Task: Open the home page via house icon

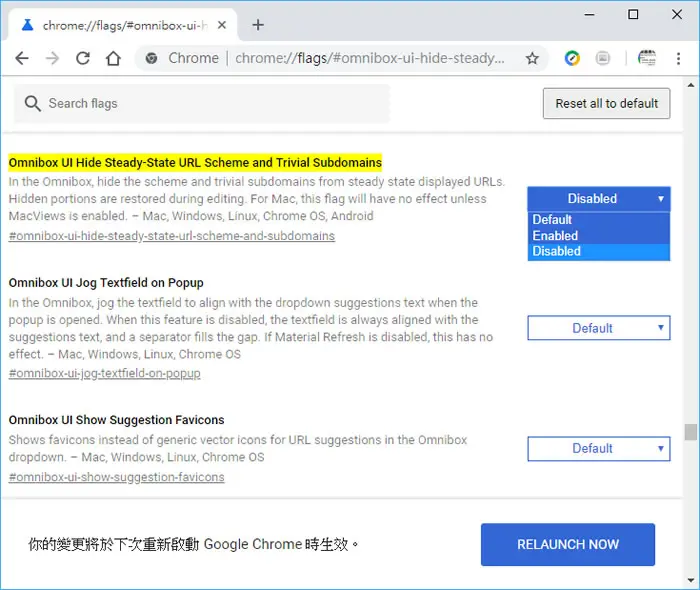Action: point(113,58)
